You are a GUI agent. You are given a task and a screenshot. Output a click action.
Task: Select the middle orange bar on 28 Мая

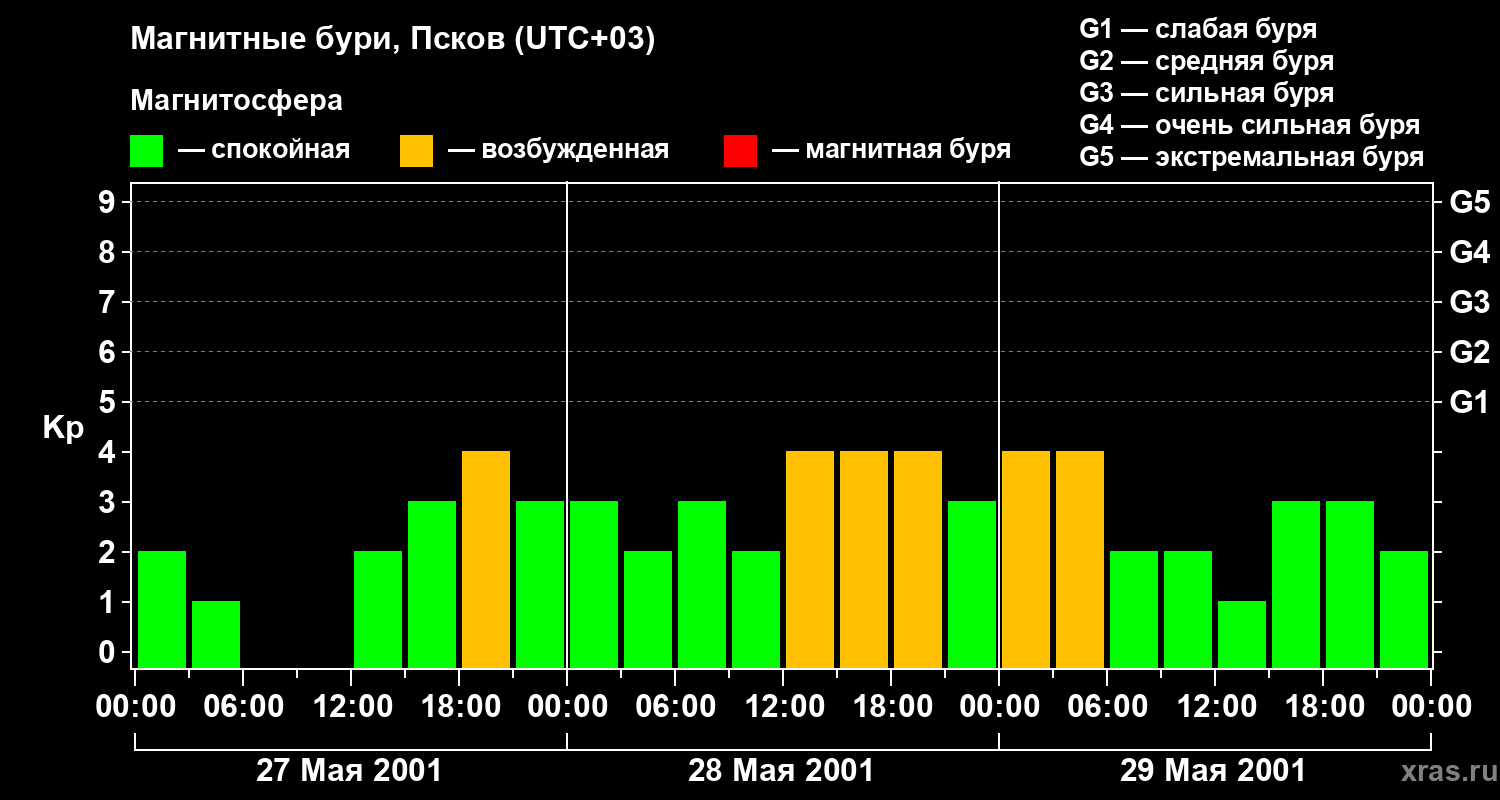click(x=864, y=559)
